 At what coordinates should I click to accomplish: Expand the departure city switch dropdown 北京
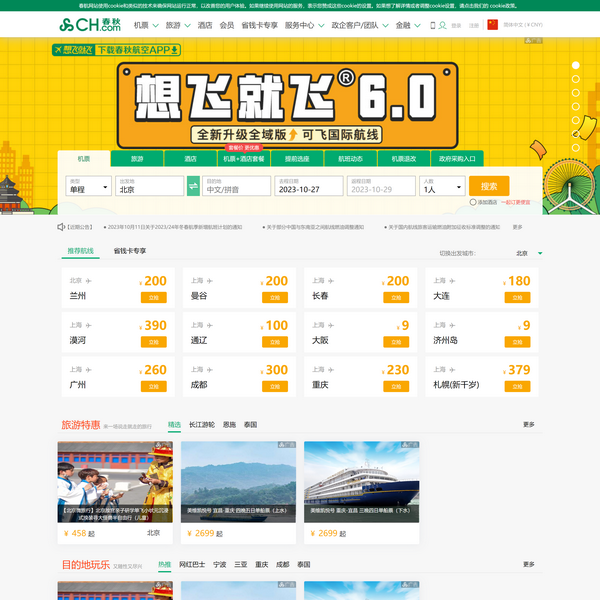[x=529, y=254]
